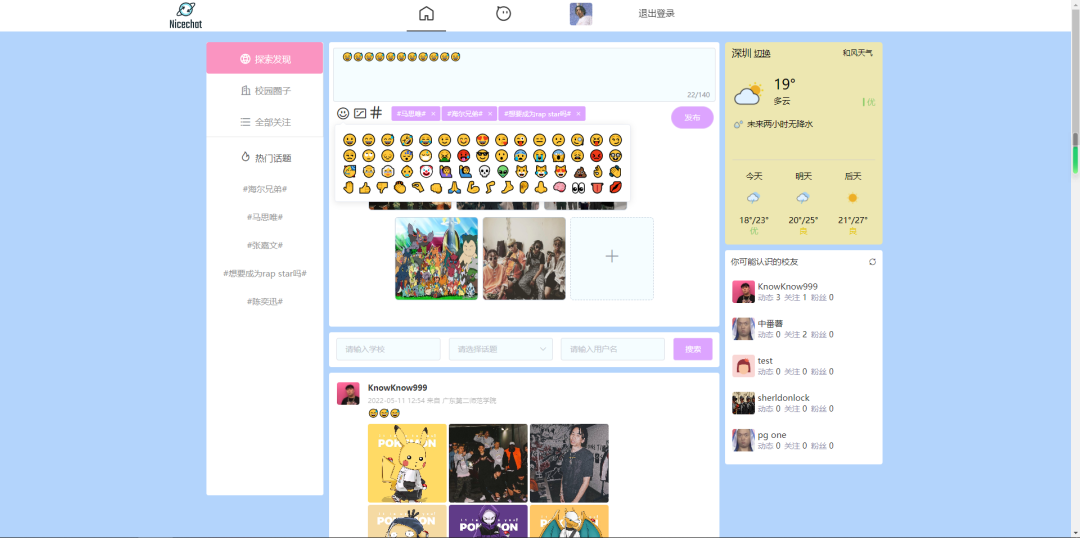Insert the heart-eyes smiley emoji
Screen dimensions: 1080x538
tap(482, 140)
